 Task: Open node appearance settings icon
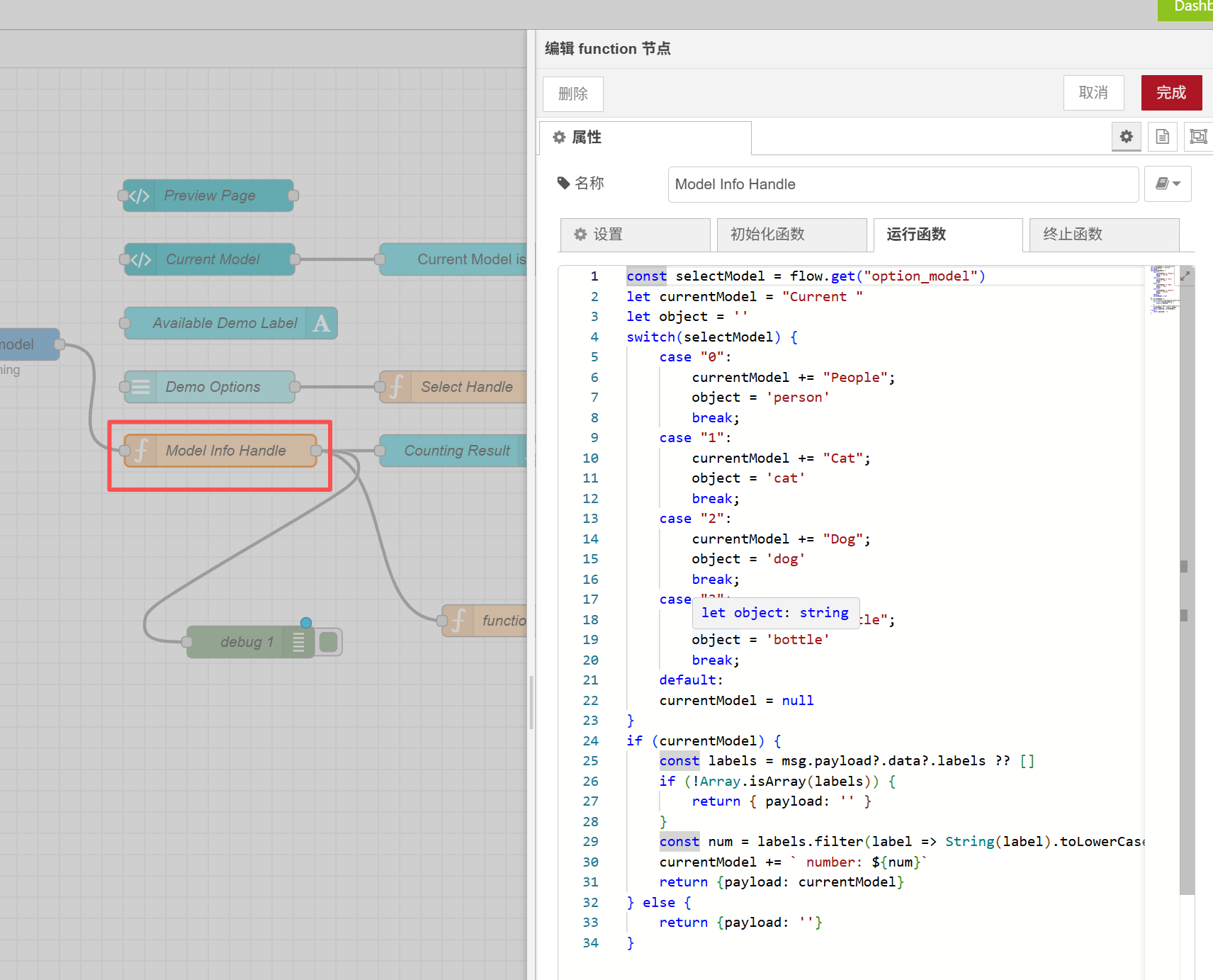[x=1197, y=137]
